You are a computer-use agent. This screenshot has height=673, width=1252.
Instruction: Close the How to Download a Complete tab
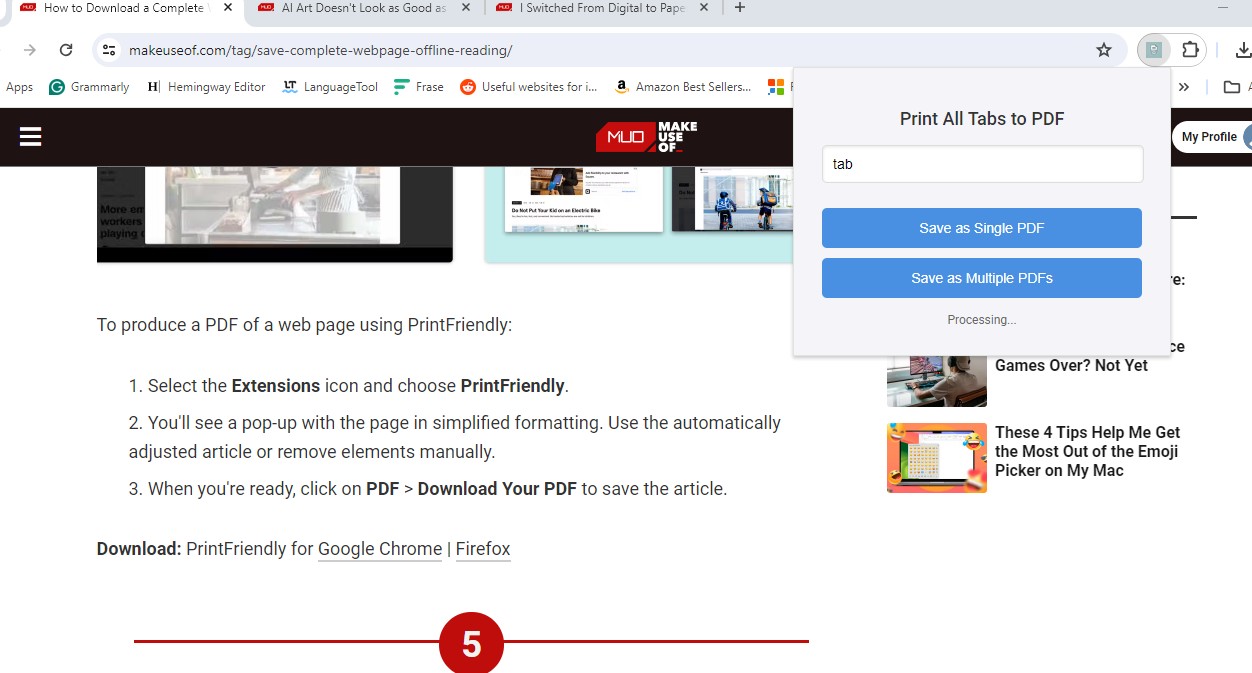click(228, 8)
